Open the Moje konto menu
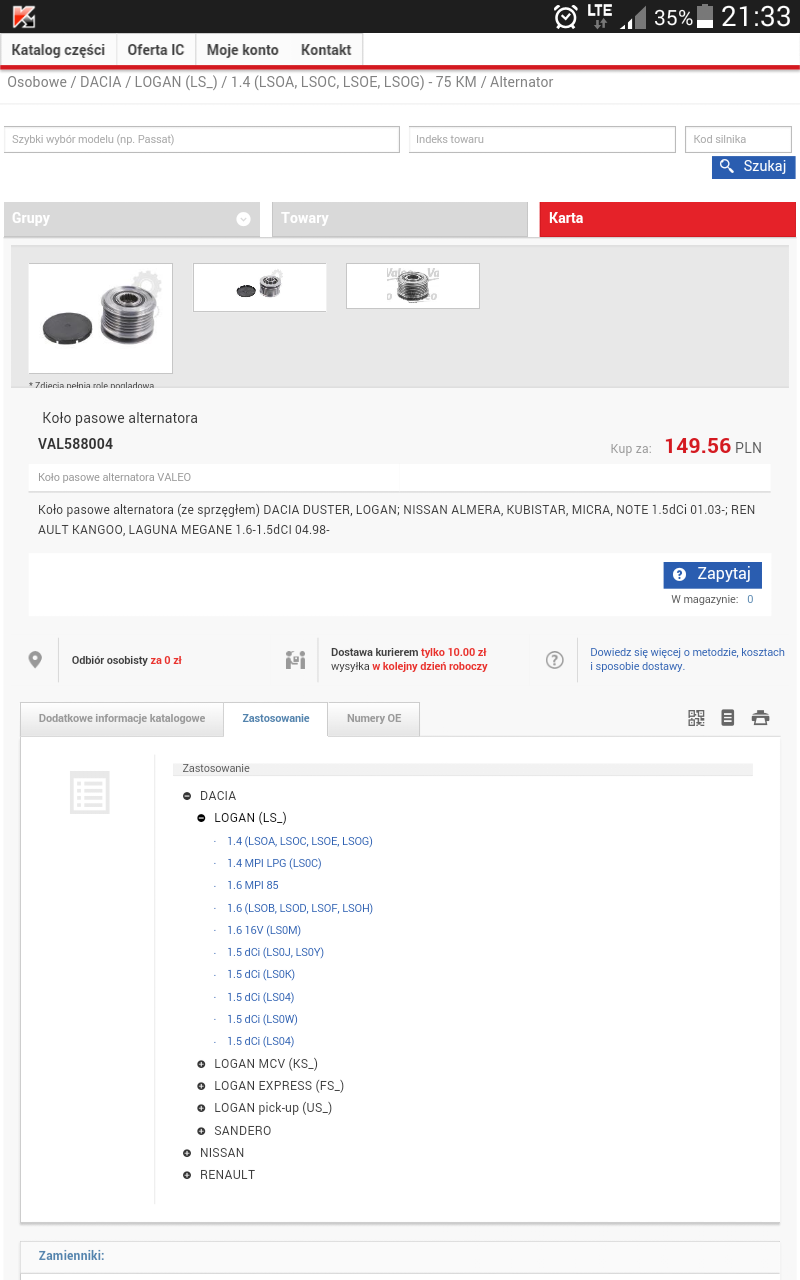Screen dimensions: 800x1280 click(242, 50)
